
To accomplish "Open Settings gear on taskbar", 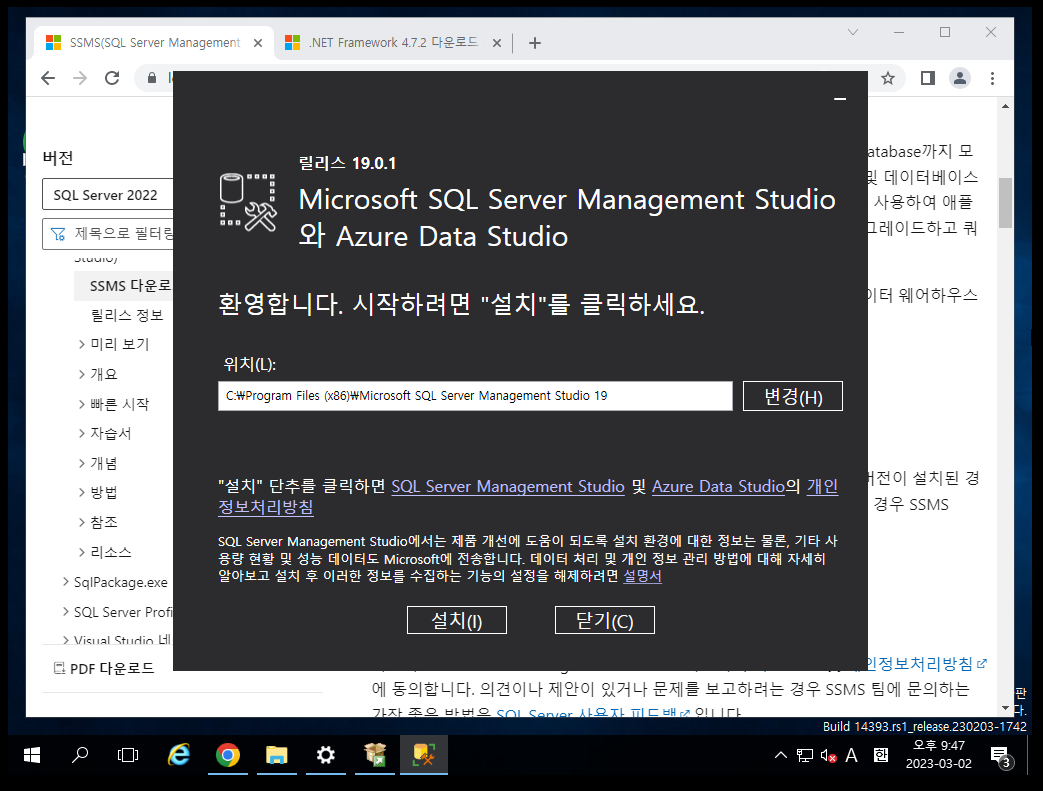I will [325, 755].
